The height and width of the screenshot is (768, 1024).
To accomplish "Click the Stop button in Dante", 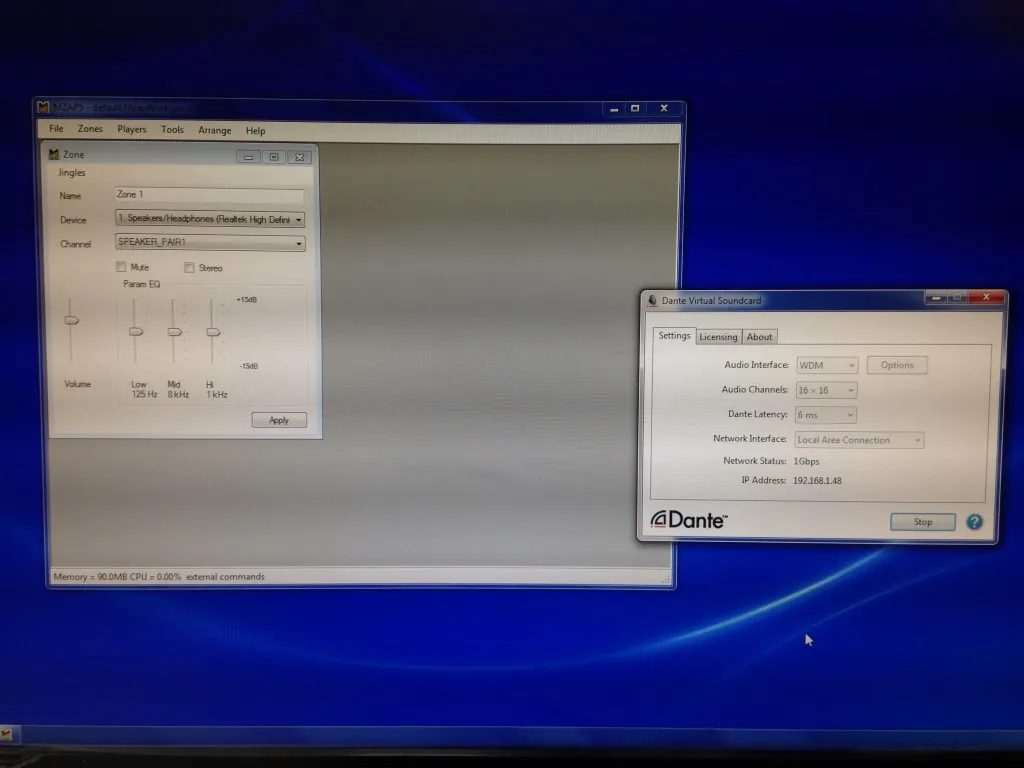I will click(x=923, y=522).
